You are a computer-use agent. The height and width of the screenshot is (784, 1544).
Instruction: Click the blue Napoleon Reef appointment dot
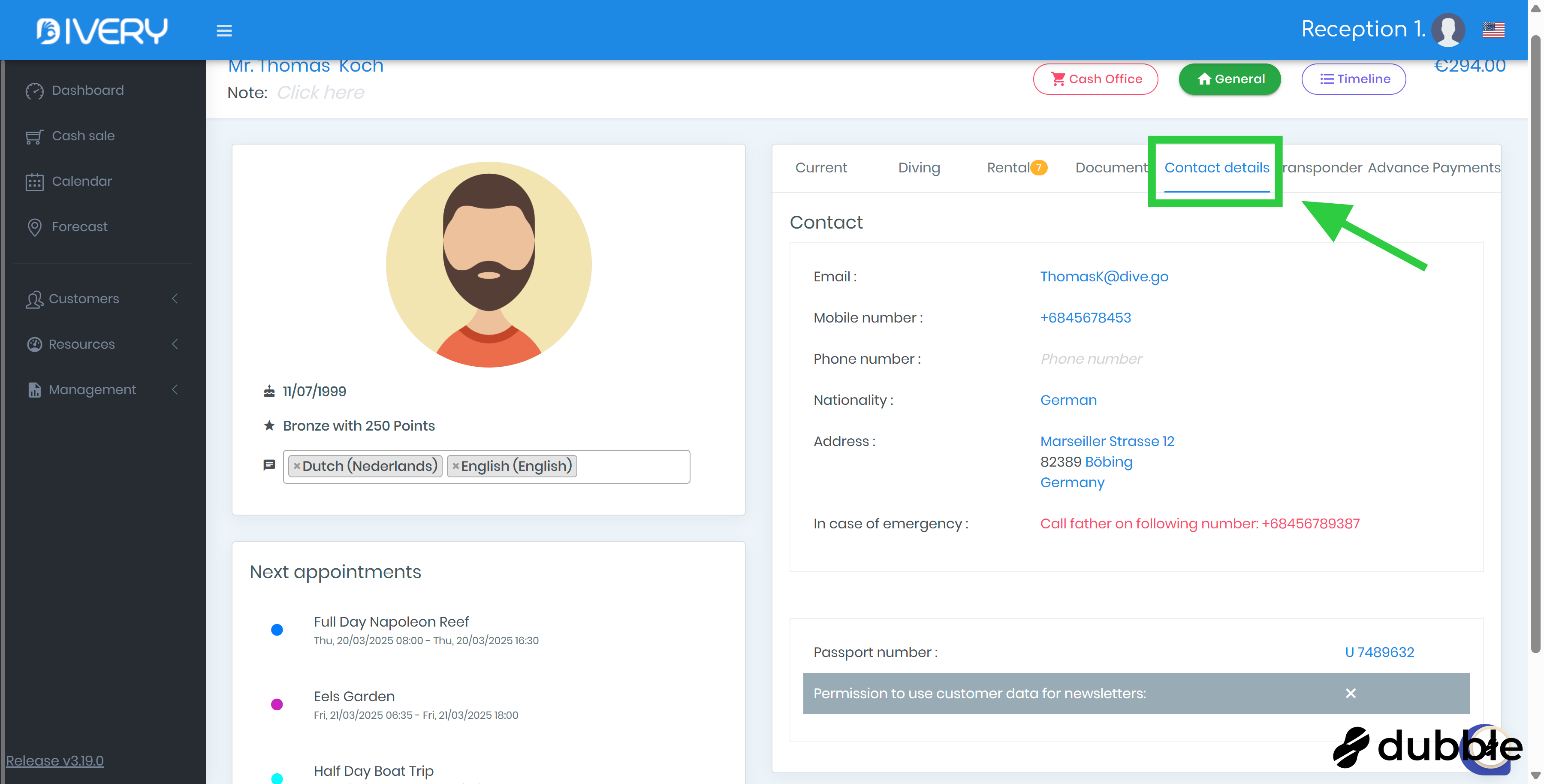[277, 630]
